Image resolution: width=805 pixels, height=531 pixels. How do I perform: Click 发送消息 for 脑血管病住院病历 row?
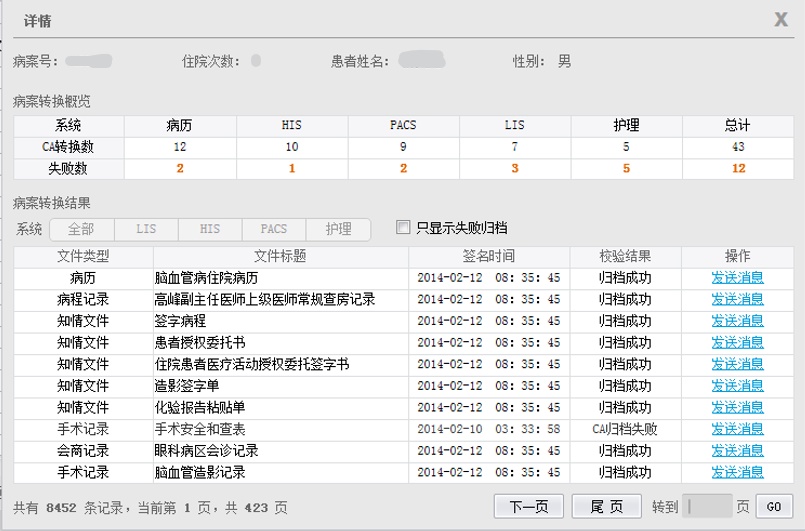737,277
